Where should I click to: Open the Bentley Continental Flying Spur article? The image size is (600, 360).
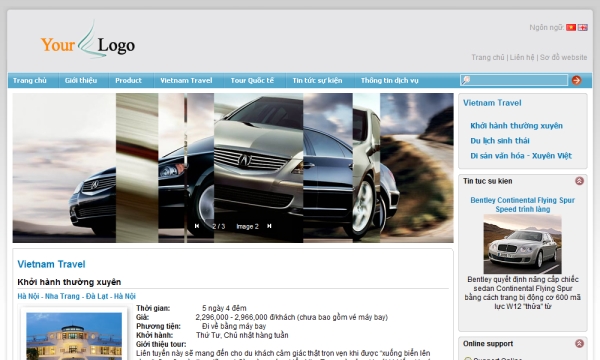pyautogui.click(x=522, y=205)
